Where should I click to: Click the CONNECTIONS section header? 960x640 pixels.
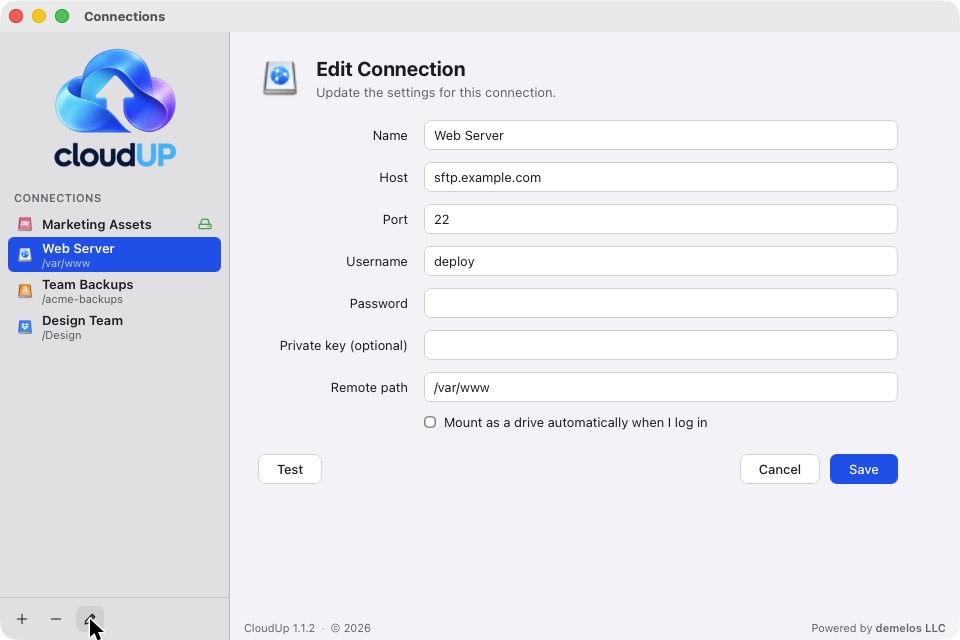tap(58, 198)
